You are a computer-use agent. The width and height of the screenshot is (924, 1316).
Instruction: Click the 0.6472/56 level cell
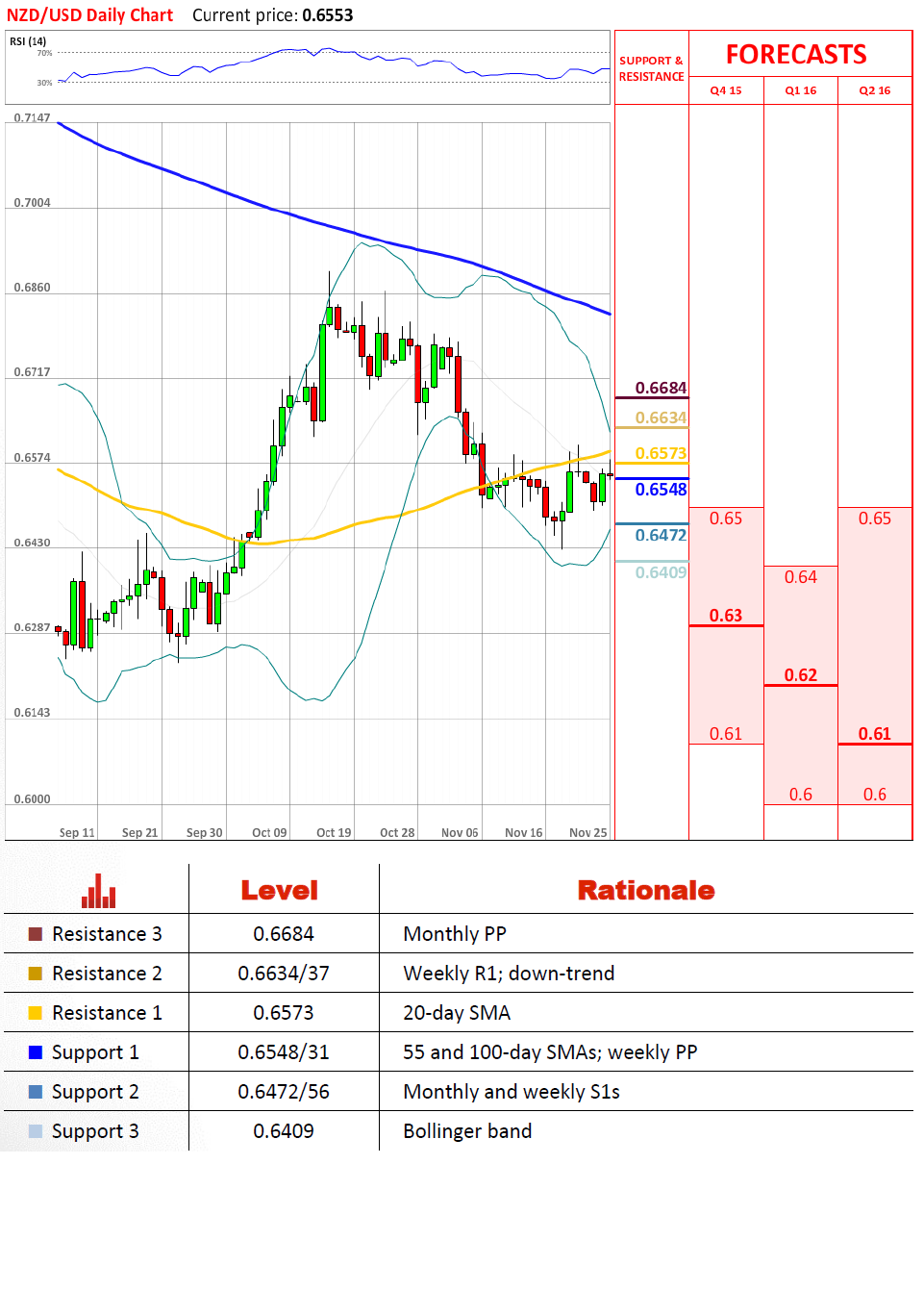coord(284,1092)
